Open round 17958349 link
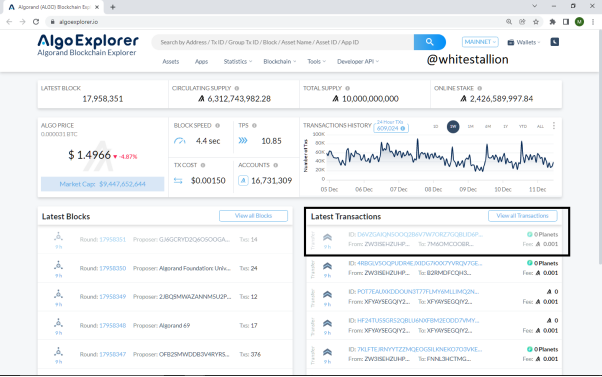Viewport: 602px width, 377px height. click(112, 297)
